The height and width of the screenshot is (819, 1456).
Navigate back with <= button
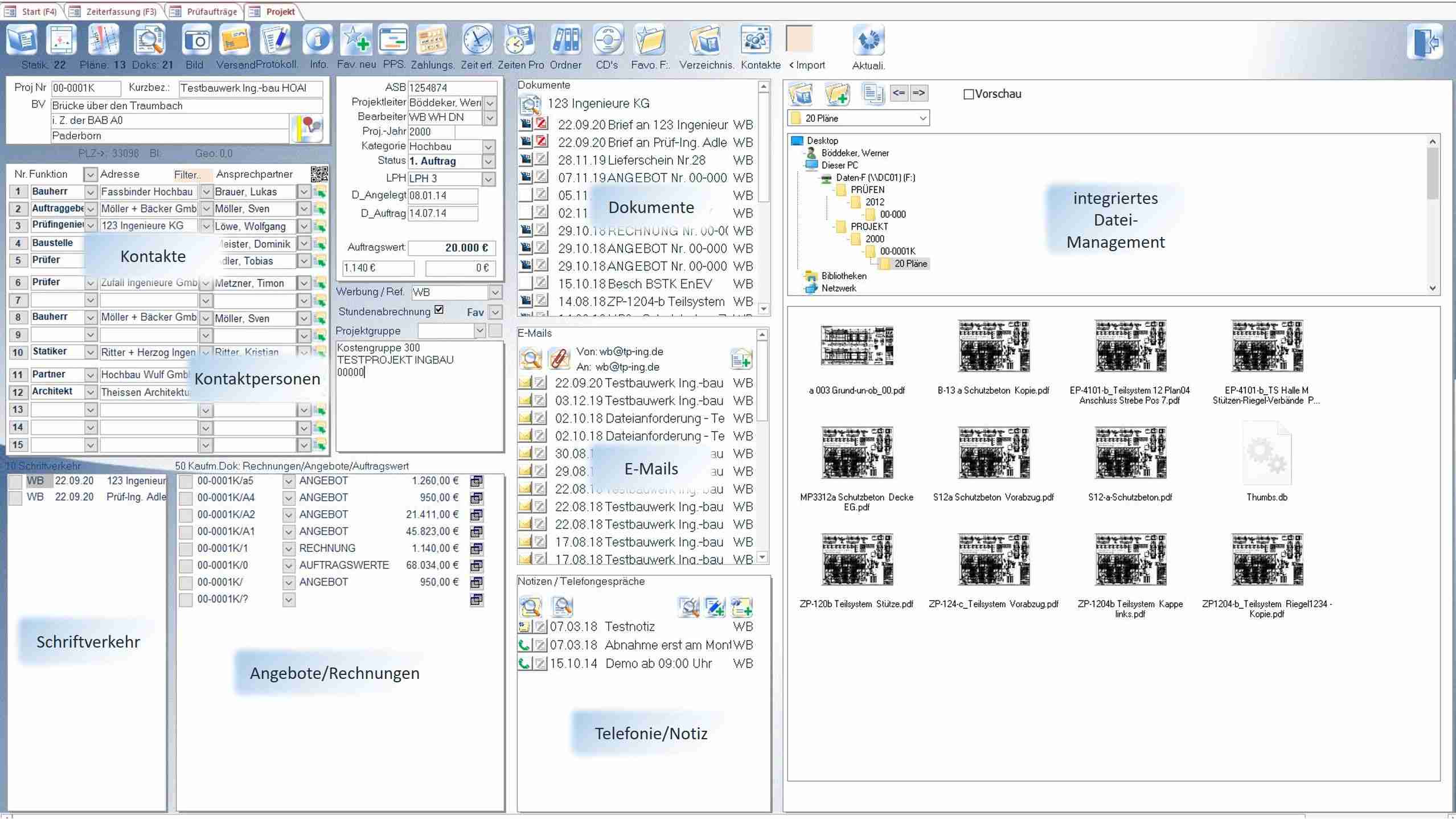pos(899,93)
